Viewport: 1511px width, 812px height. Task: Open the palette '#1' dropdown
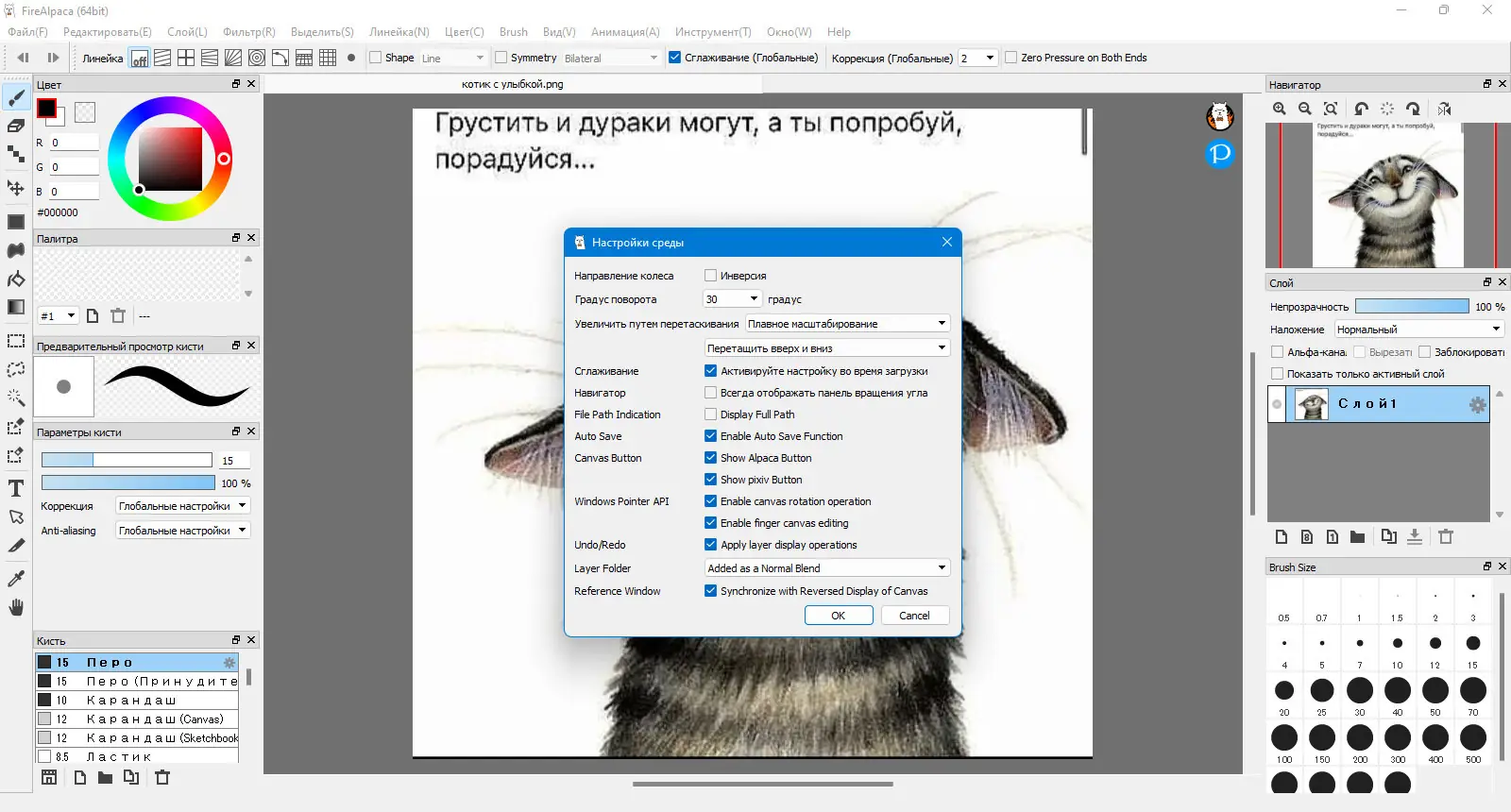click(58, 316)
